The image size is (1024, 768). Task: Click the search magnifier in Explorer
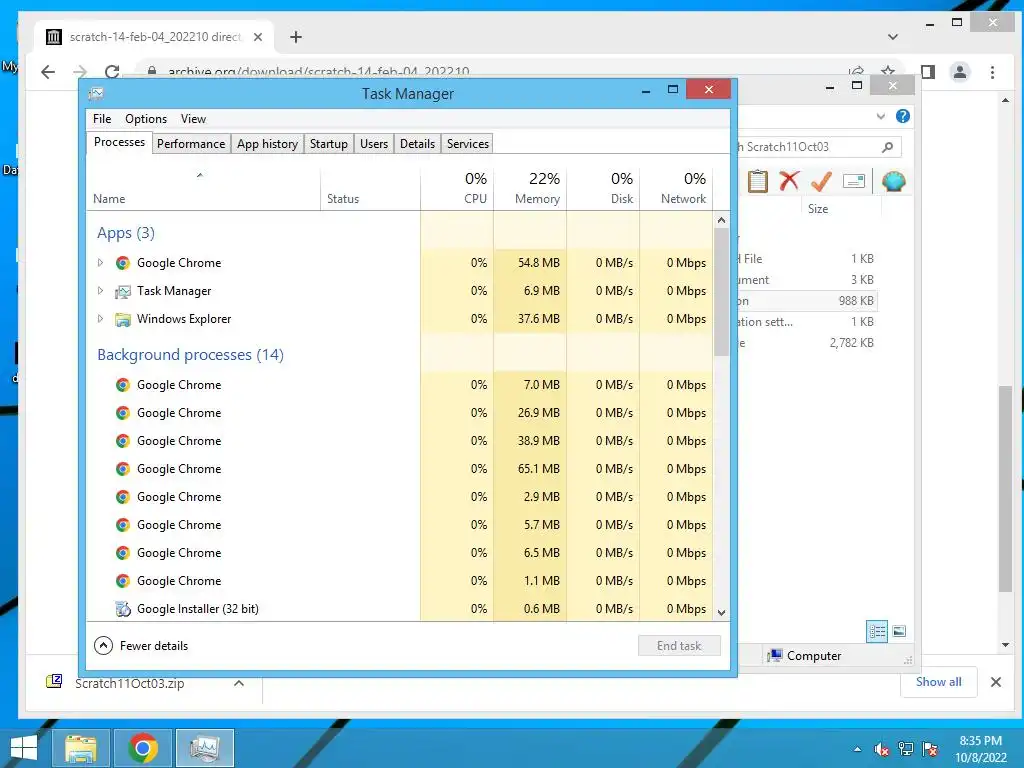pos(887,147)
